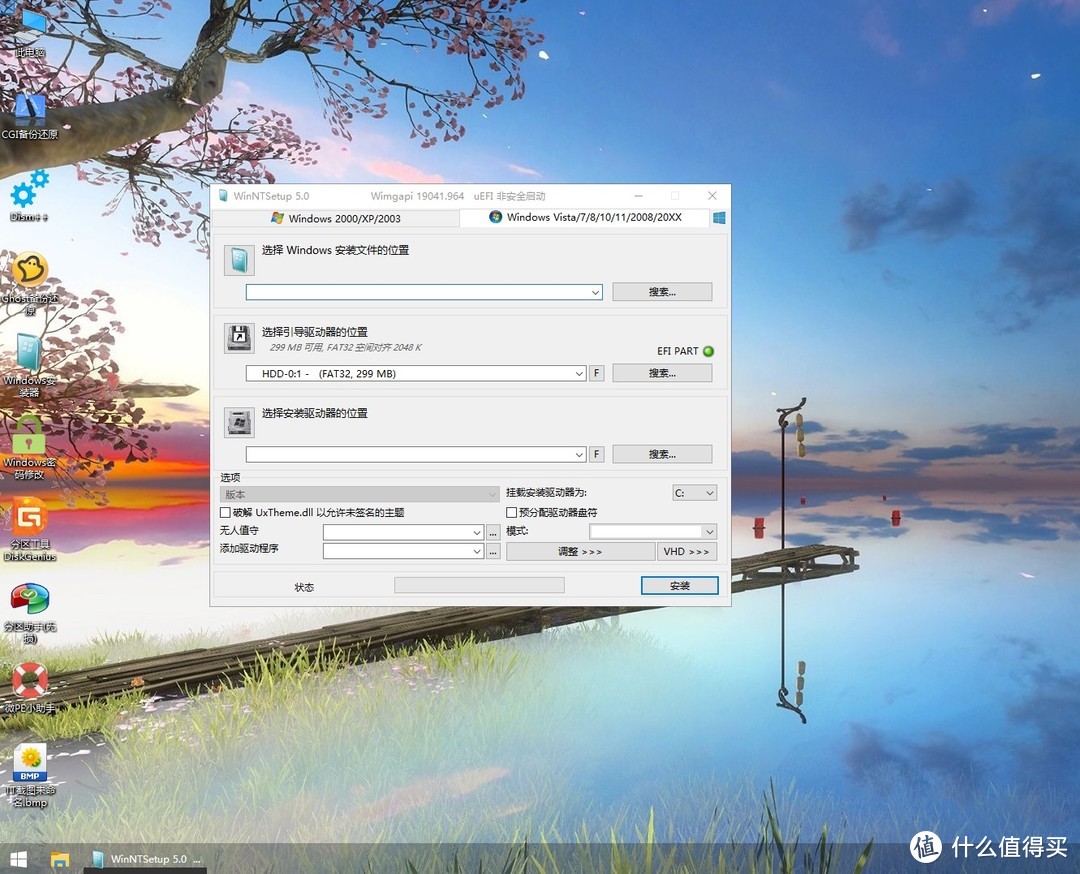Enable 预分配驱动器盘符 checkbox
This screenshot has width=1080, height=874.
point(512,512)
